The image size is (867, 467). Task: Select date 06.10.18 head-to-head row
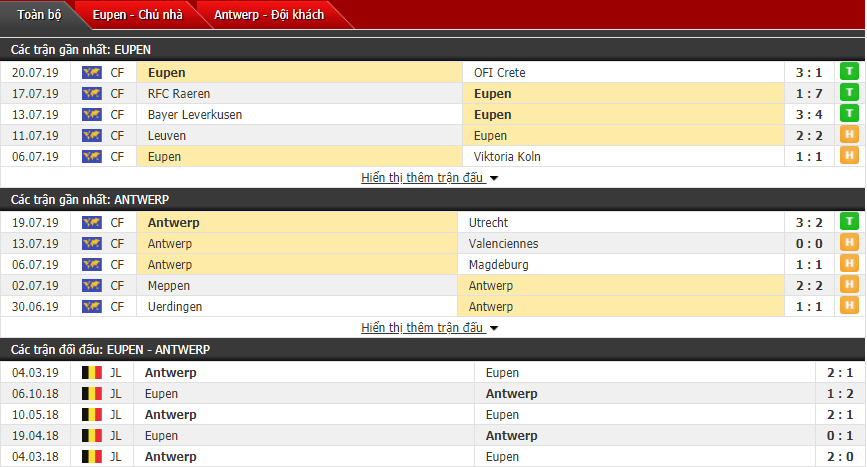pos(35,393)
